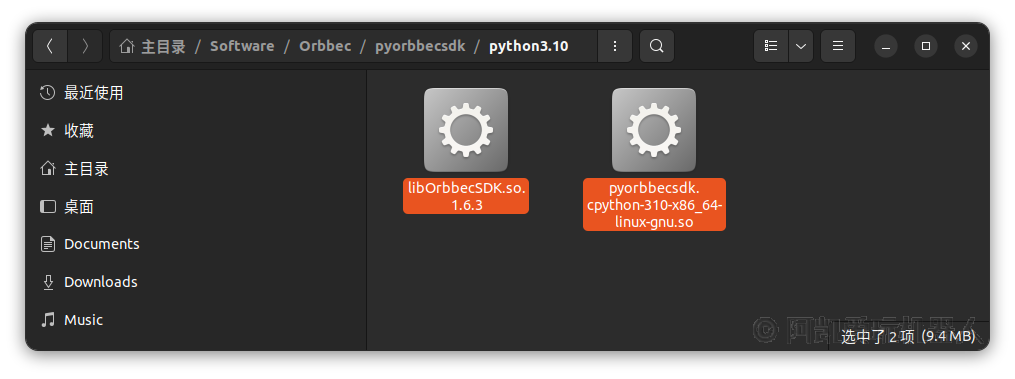Open the three-dot path options menu
Image resolution: width=1015 pixels, height=379 pixels.
(614, 46)
